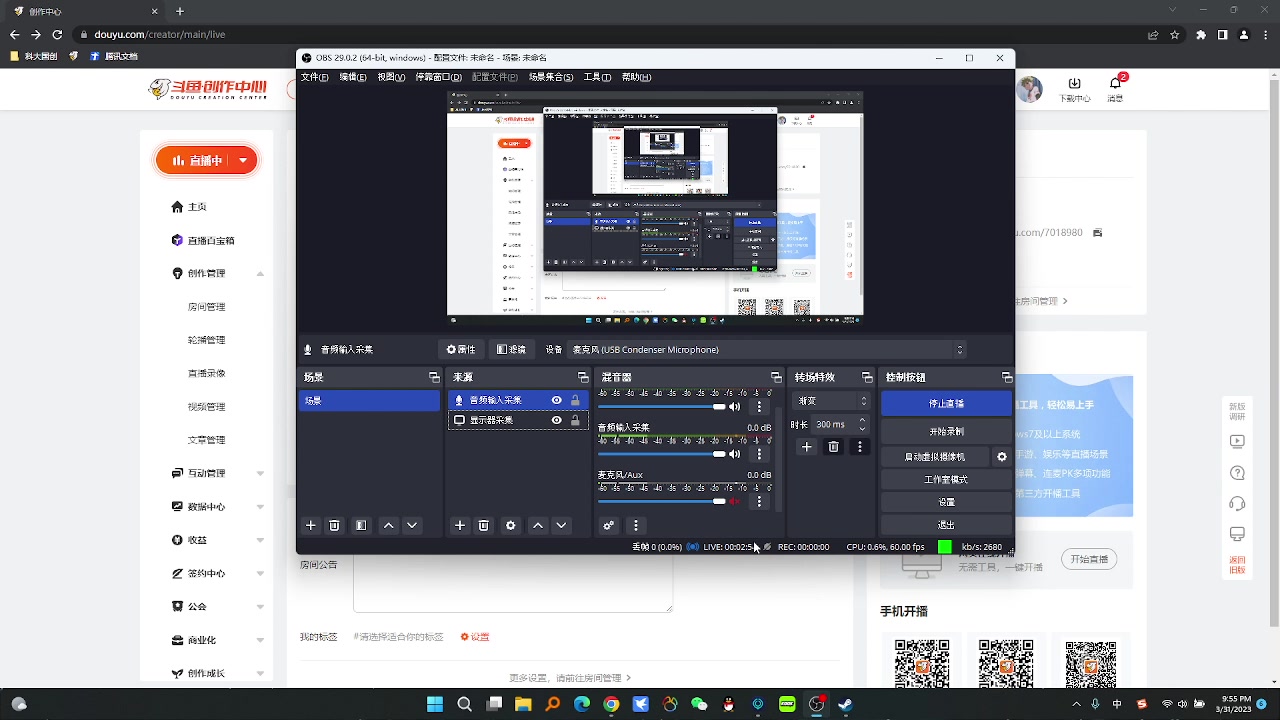Toggle lock on 显示器采集 source
1280x720 pixels.
click(x=575, y=420)
